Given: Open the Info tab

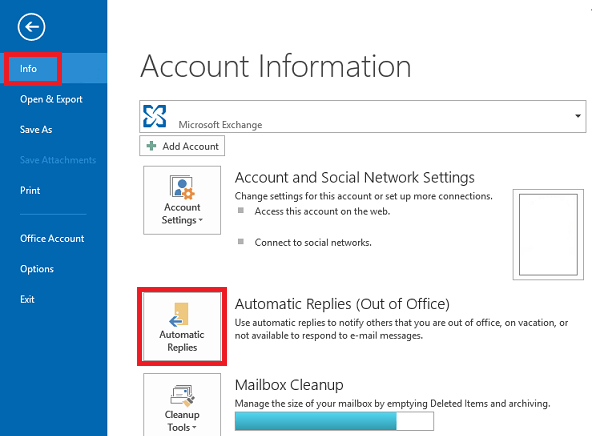Looking at the screenshot, I should (x=54, y=68).
